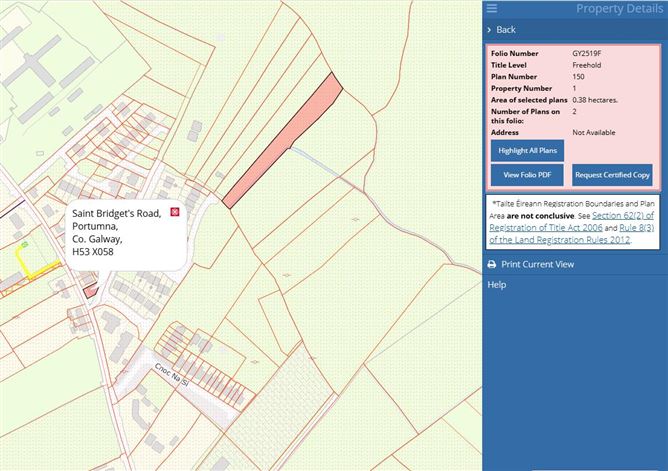Click the eircode H53 X058 text
The image size is (668, 471).
click(93, 252)
